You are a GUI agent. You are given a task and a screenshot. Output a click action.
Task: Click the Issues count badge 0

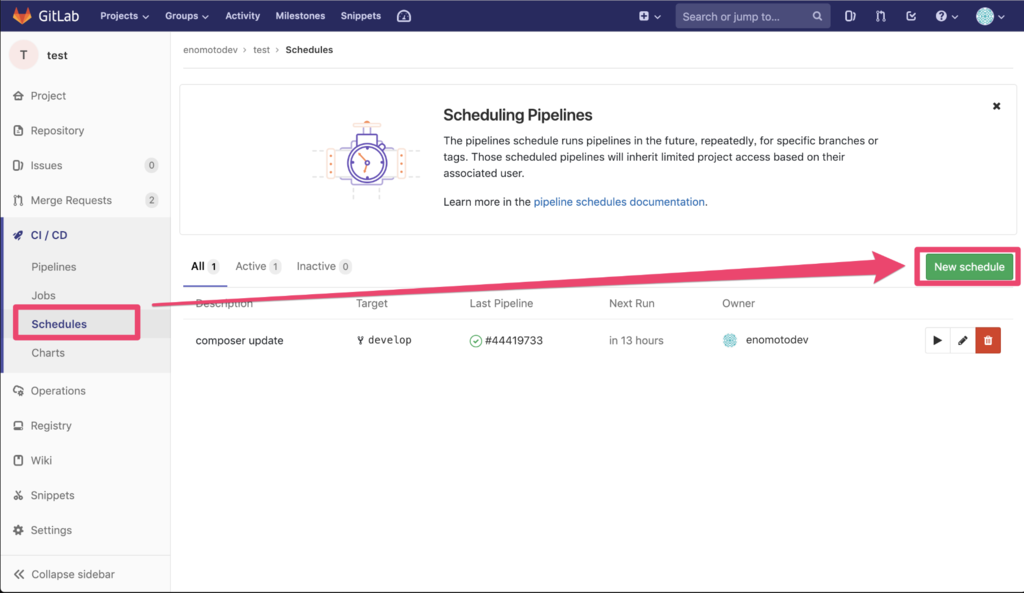[x=152, y=165]
